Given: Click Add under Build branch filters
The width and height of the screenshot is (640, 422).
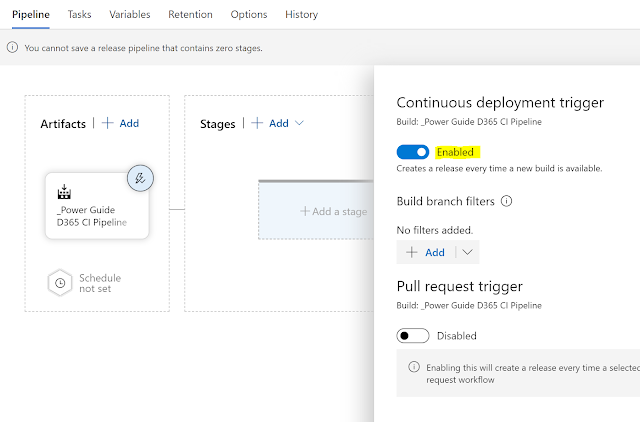Looking at the screenshot, I should pos(425,252).
